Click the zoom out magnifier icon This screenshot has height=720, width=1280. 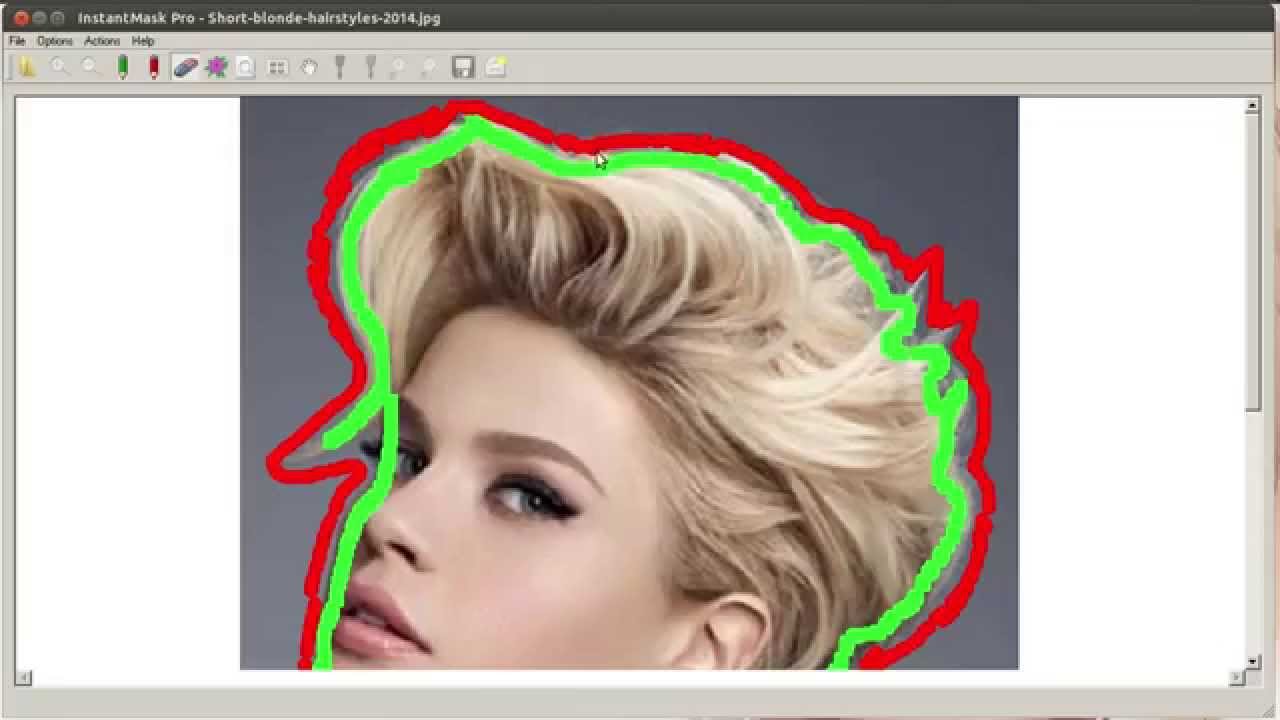point(91,67)
